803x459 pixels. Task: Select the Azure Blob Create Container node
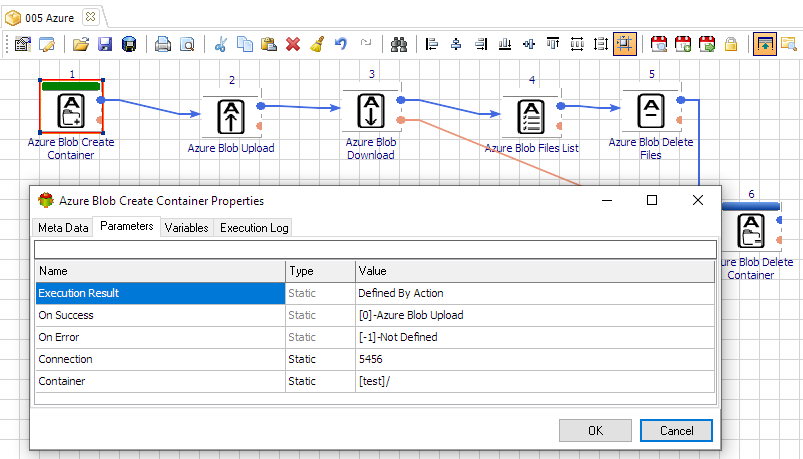[71, 110]
